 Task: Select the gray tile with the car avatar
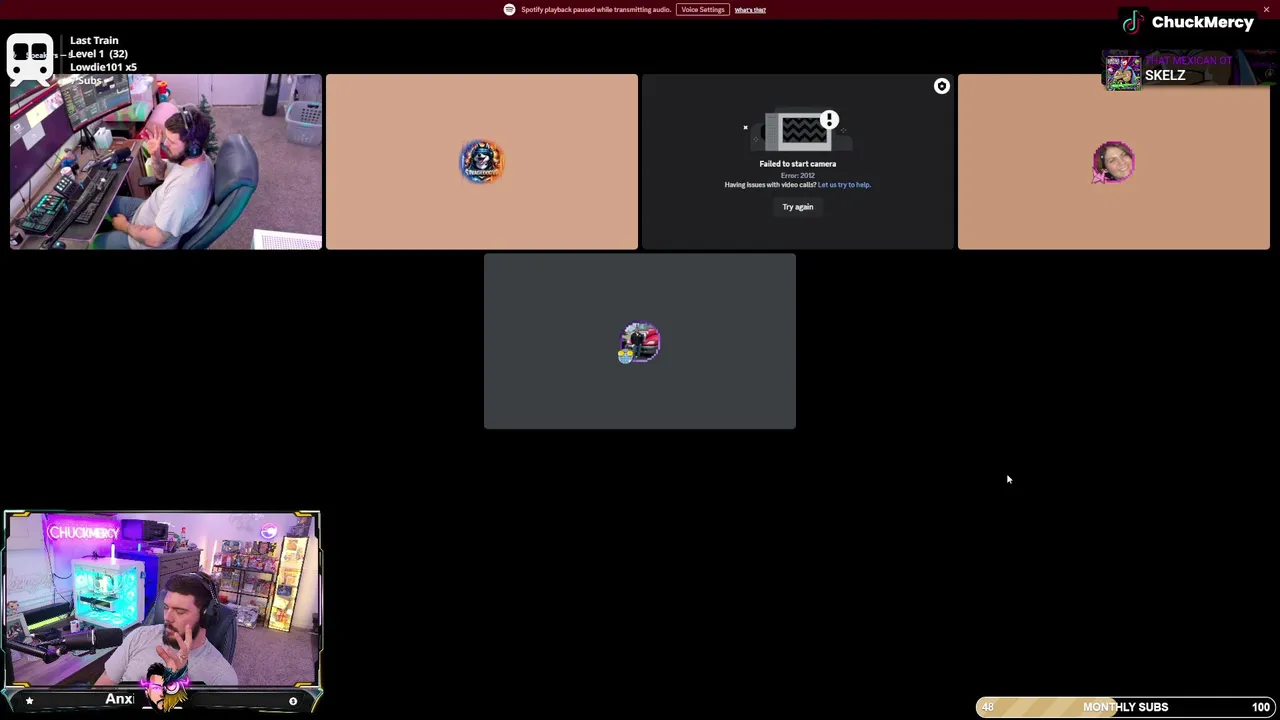click(640, 341)
